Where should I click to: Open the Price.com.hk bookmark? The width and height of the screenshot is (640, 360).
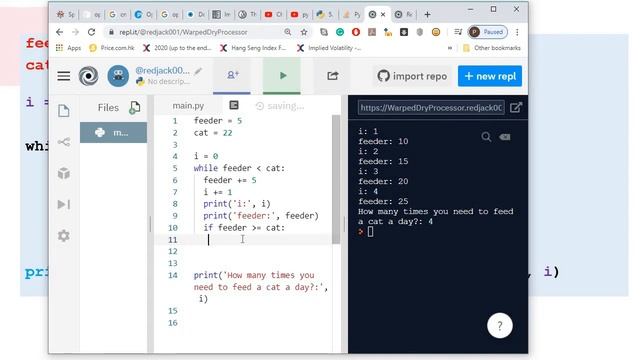tap(111, 48)
